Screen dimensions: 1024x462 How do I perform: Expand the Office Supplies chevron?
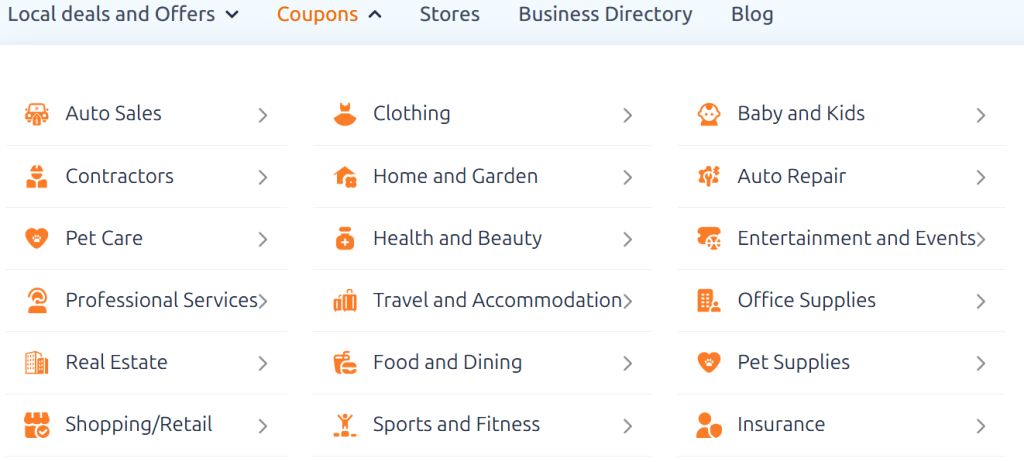(x=981, y=302)
